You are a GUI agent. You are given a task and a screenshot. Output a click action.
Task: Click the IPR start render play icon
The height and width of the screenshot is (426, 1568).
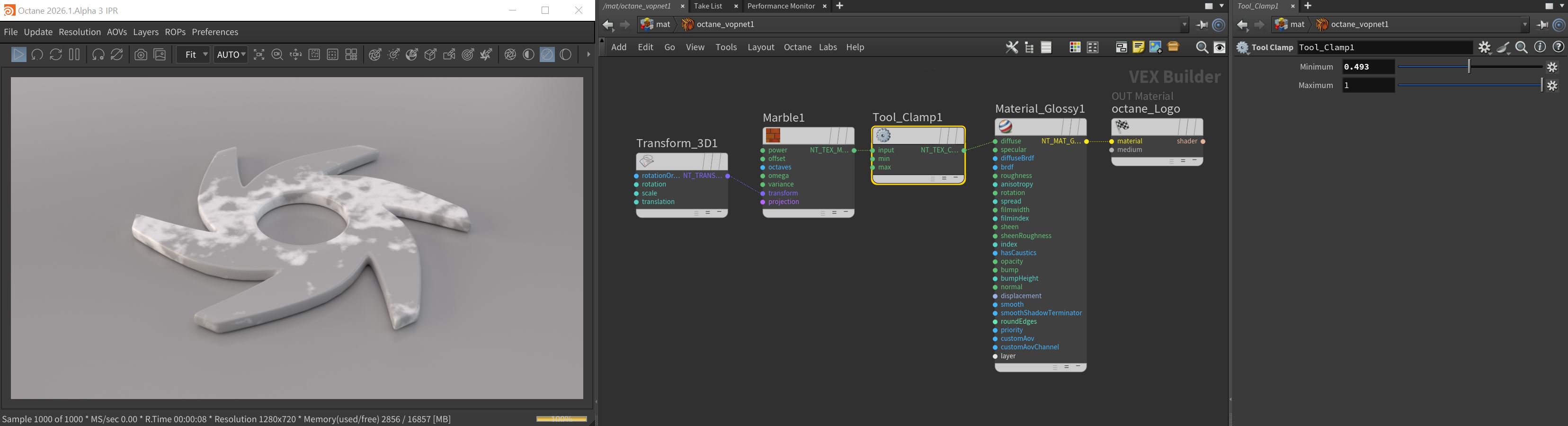pos(18,55)
